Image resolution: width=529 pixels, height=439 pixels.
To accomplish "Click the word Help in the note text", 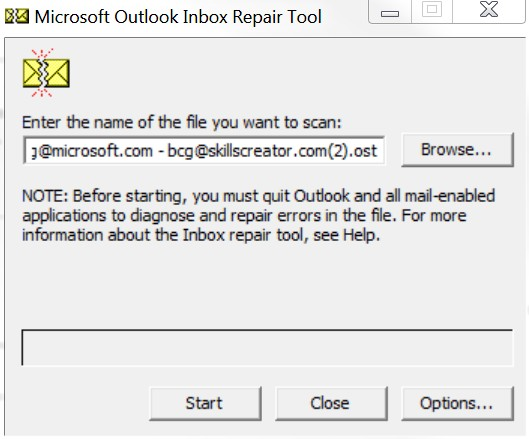I will (x=361, y=235).
